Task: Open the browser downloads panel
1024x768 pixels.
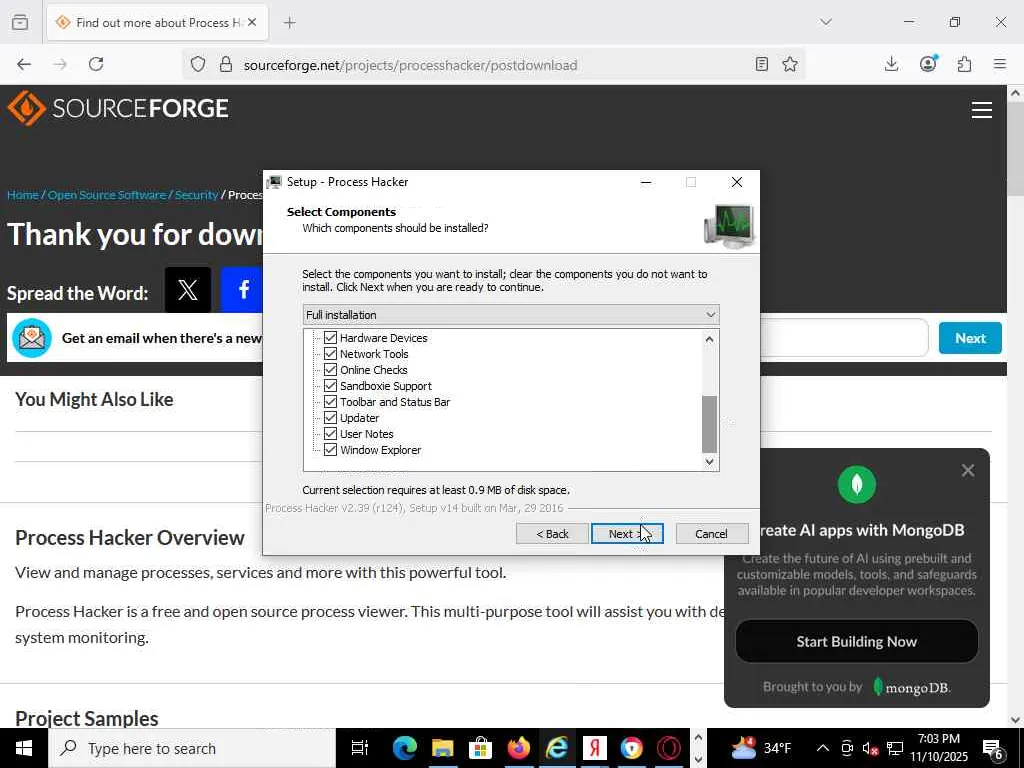Action: pyautogui.click(x=891, y=64)
